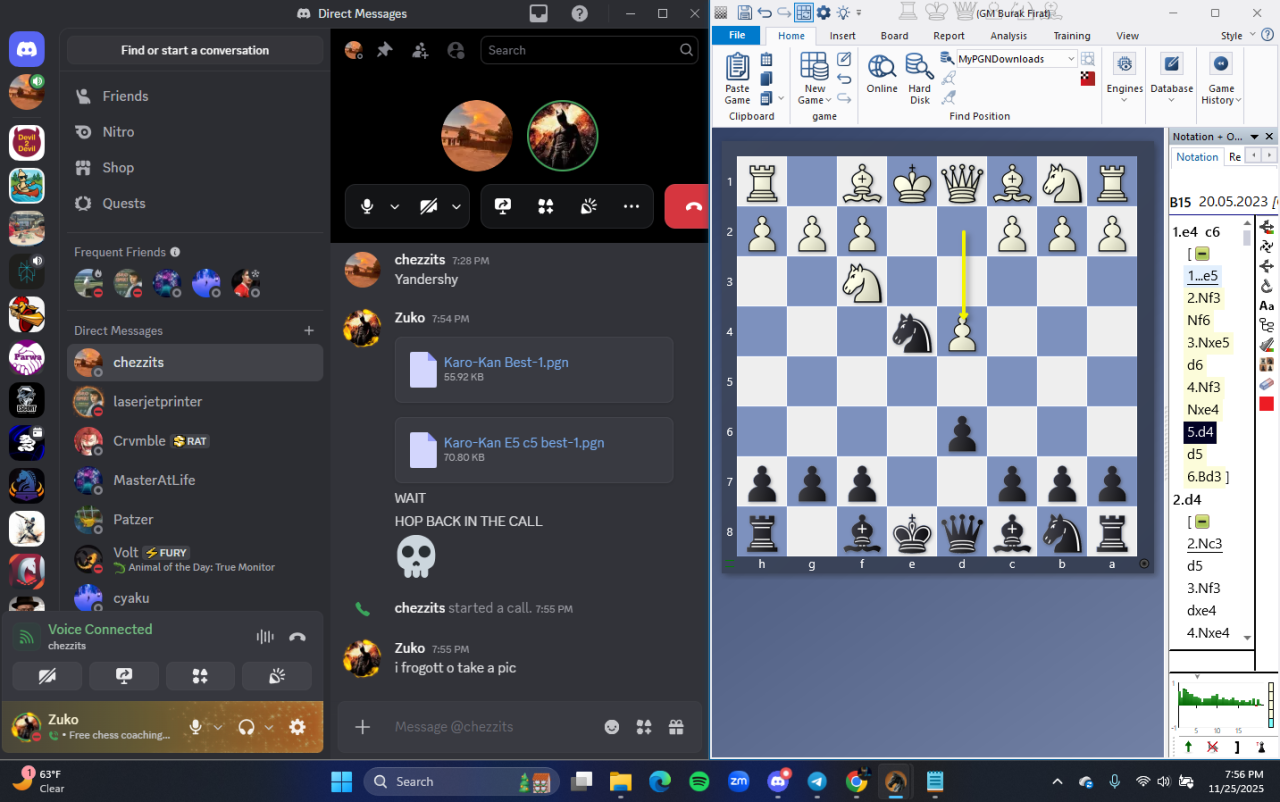This screenshot has width=1280, height=802.
Task: Download Karo-Kan Best-1.pgn file link
Action: tap(506, 362)
